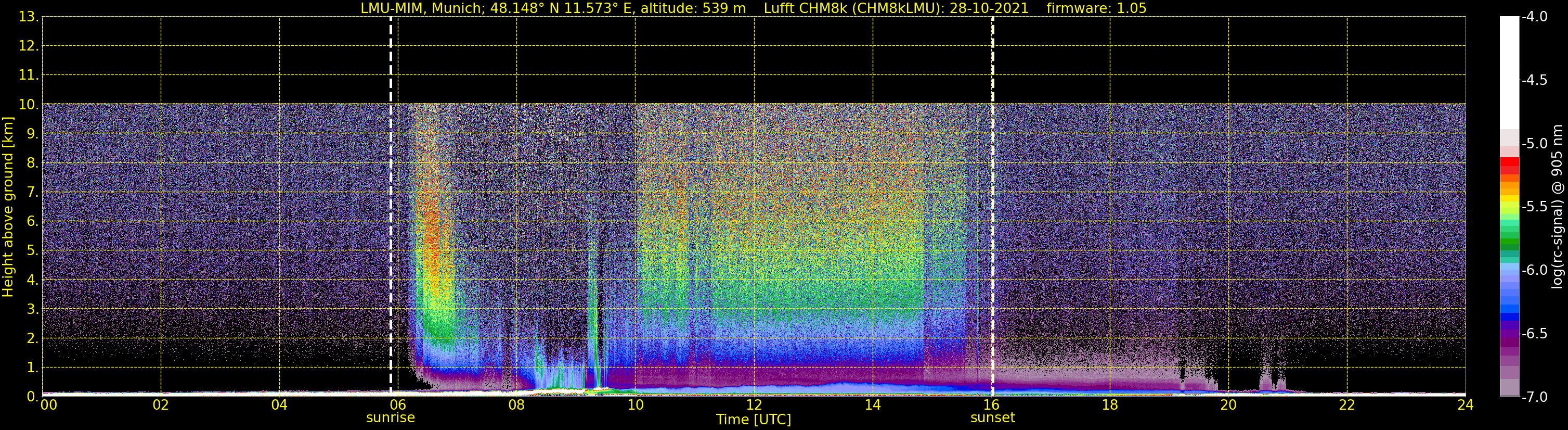Viewport: 1568px width, 430px height.
Task: Click the height axis tick label '1.'
Action: tap(32, 367)
